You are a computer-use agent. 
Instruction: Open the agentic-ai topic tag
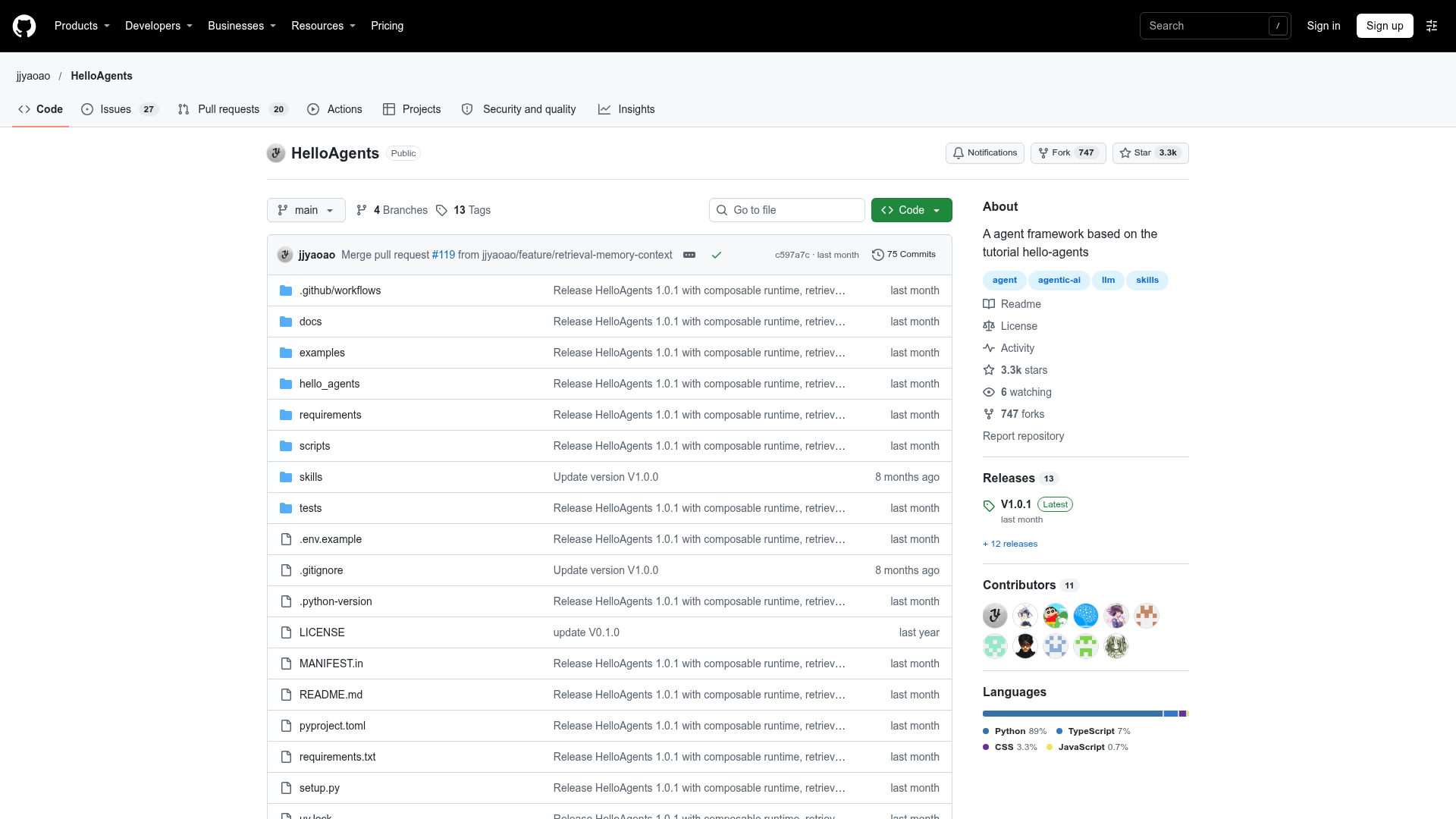pos(1059,281)
